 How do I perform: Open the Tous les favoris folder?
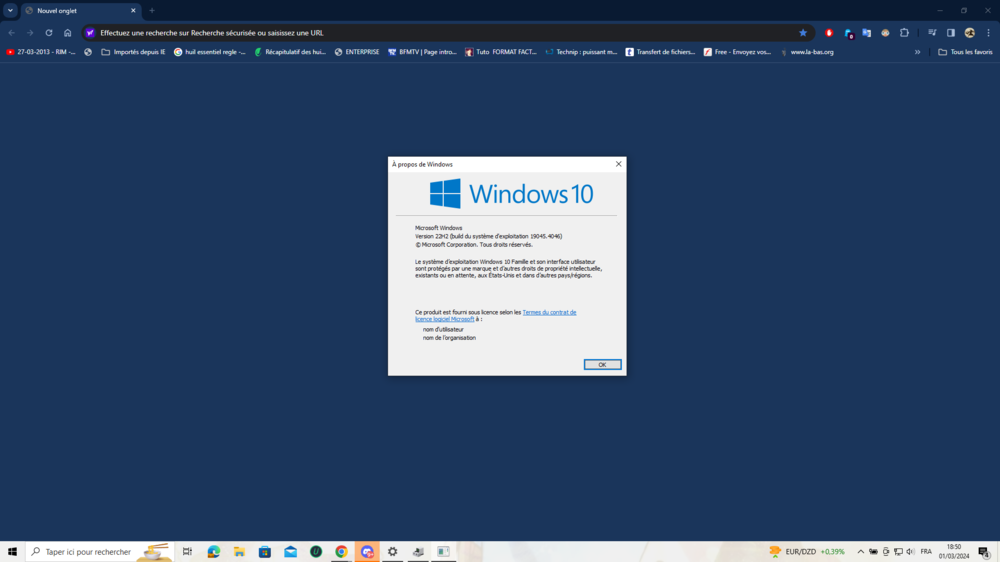pos(965,52)
